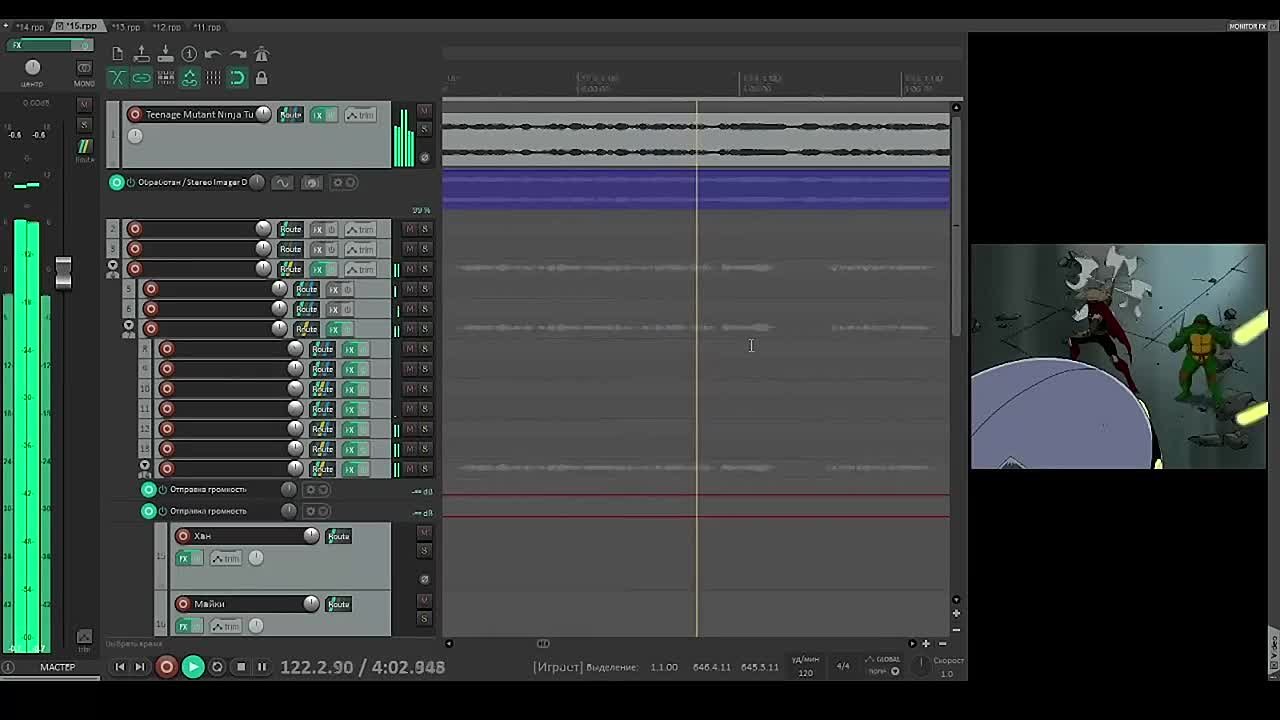Create a new project with the toolbar icon
1280x720 pixels.
(x=118, y=54)
